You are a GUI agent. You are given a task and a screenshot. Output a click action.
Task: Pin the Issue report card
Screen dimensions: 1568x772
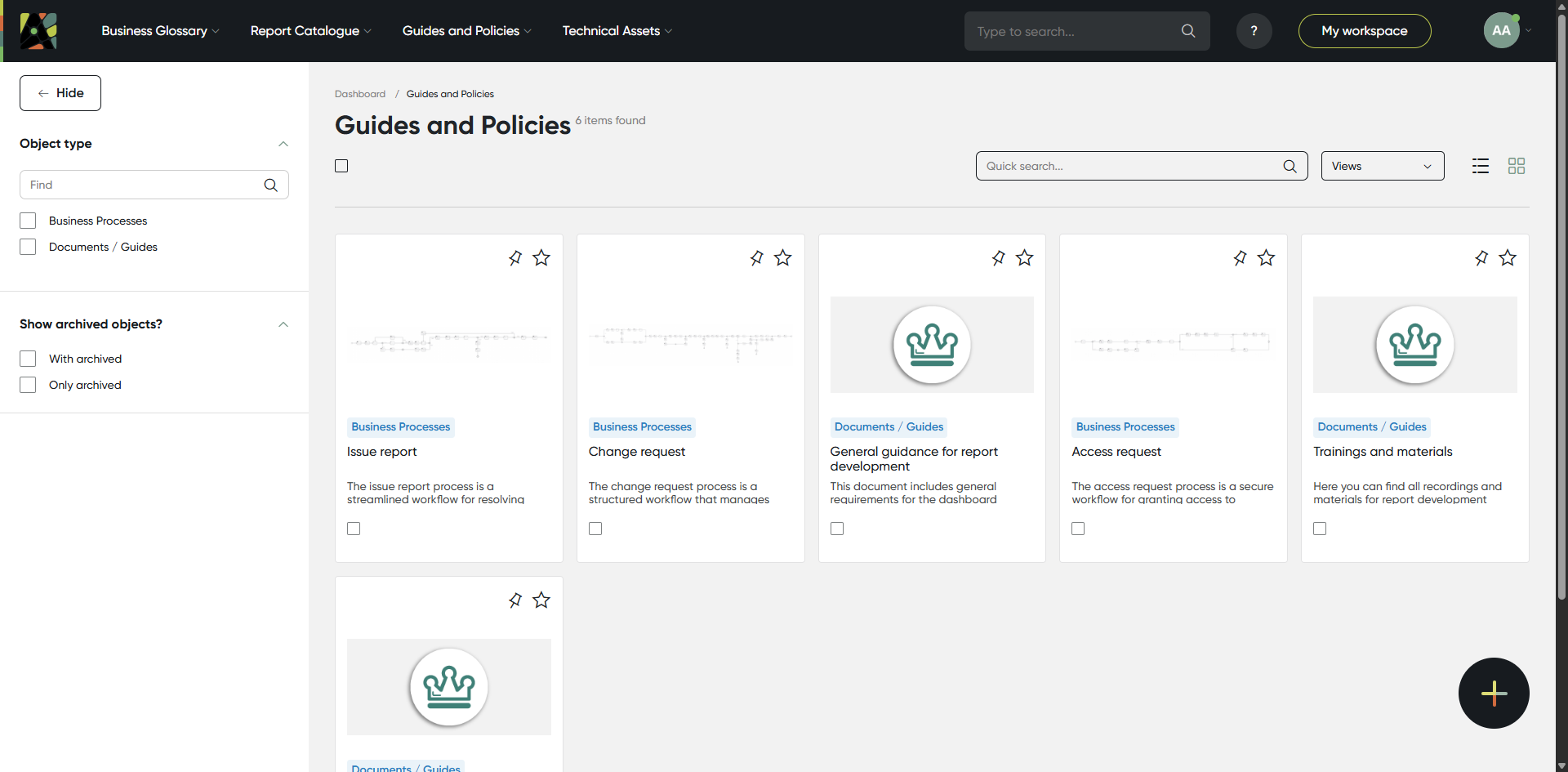tap(515, 258)
